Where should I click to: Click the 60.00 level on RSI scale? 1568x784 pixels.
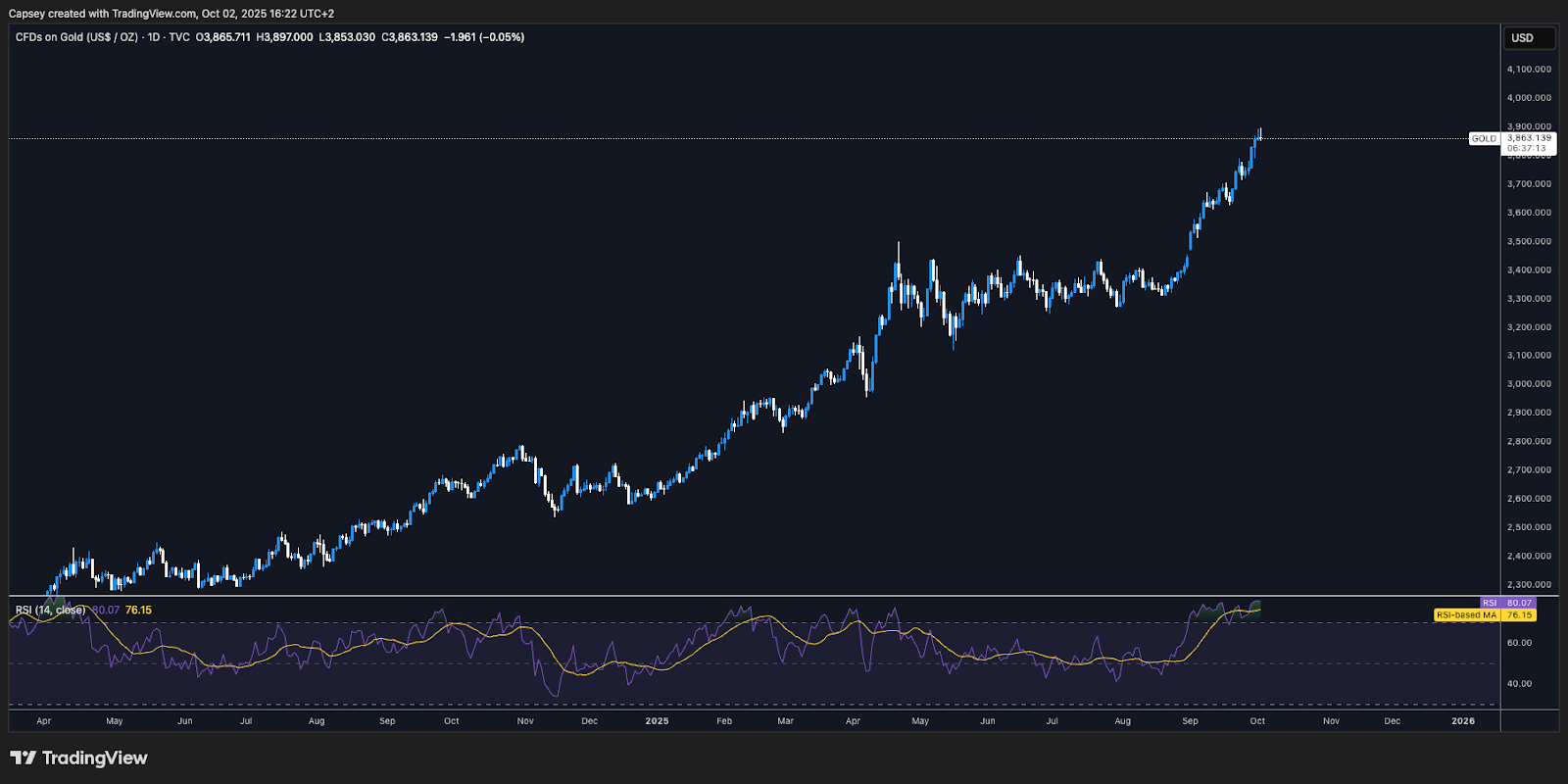click(x=1520, y=643)
